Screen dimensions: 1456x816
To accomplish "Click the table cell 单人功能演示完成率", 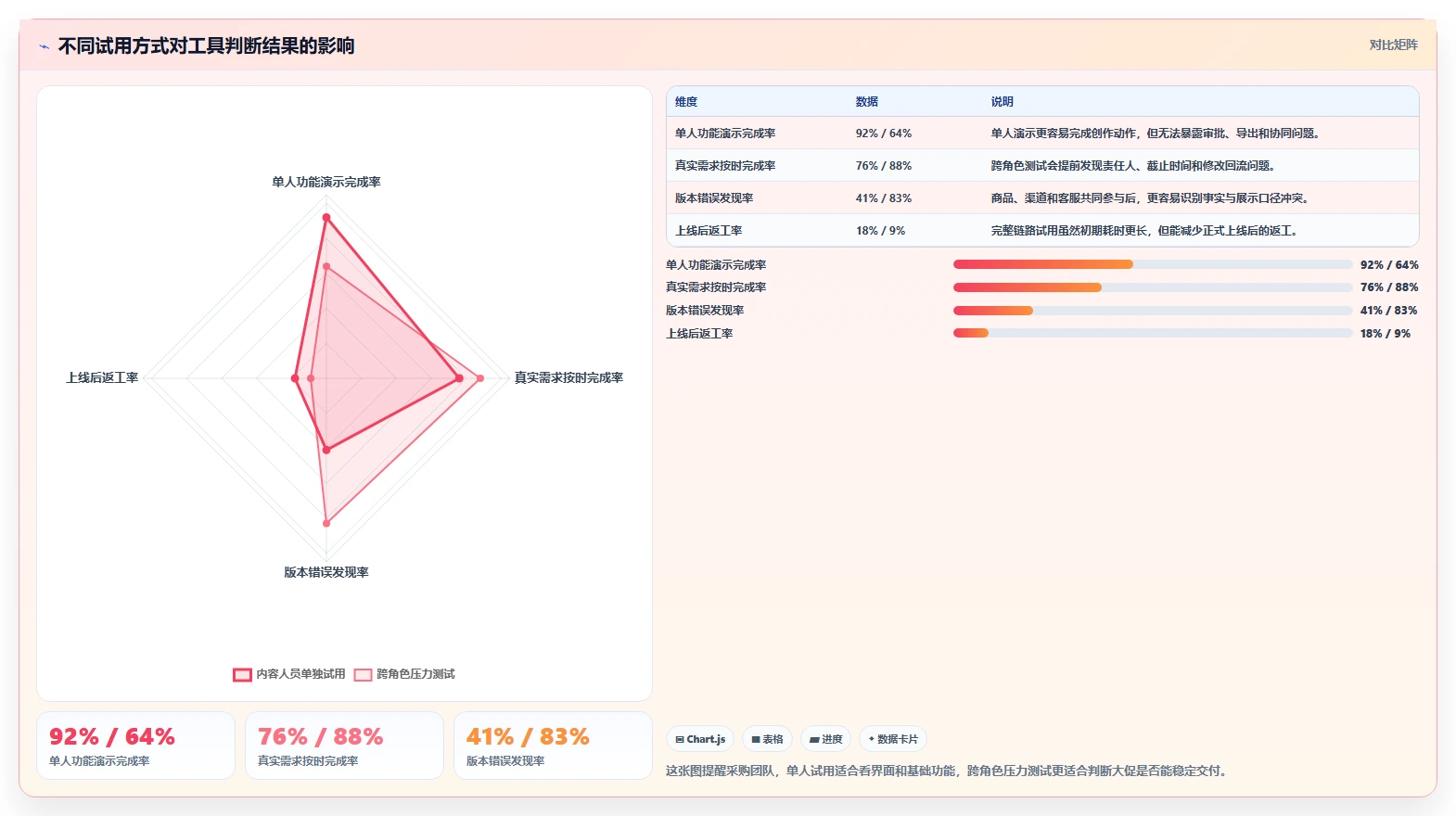I will click(x=725, y=134).
